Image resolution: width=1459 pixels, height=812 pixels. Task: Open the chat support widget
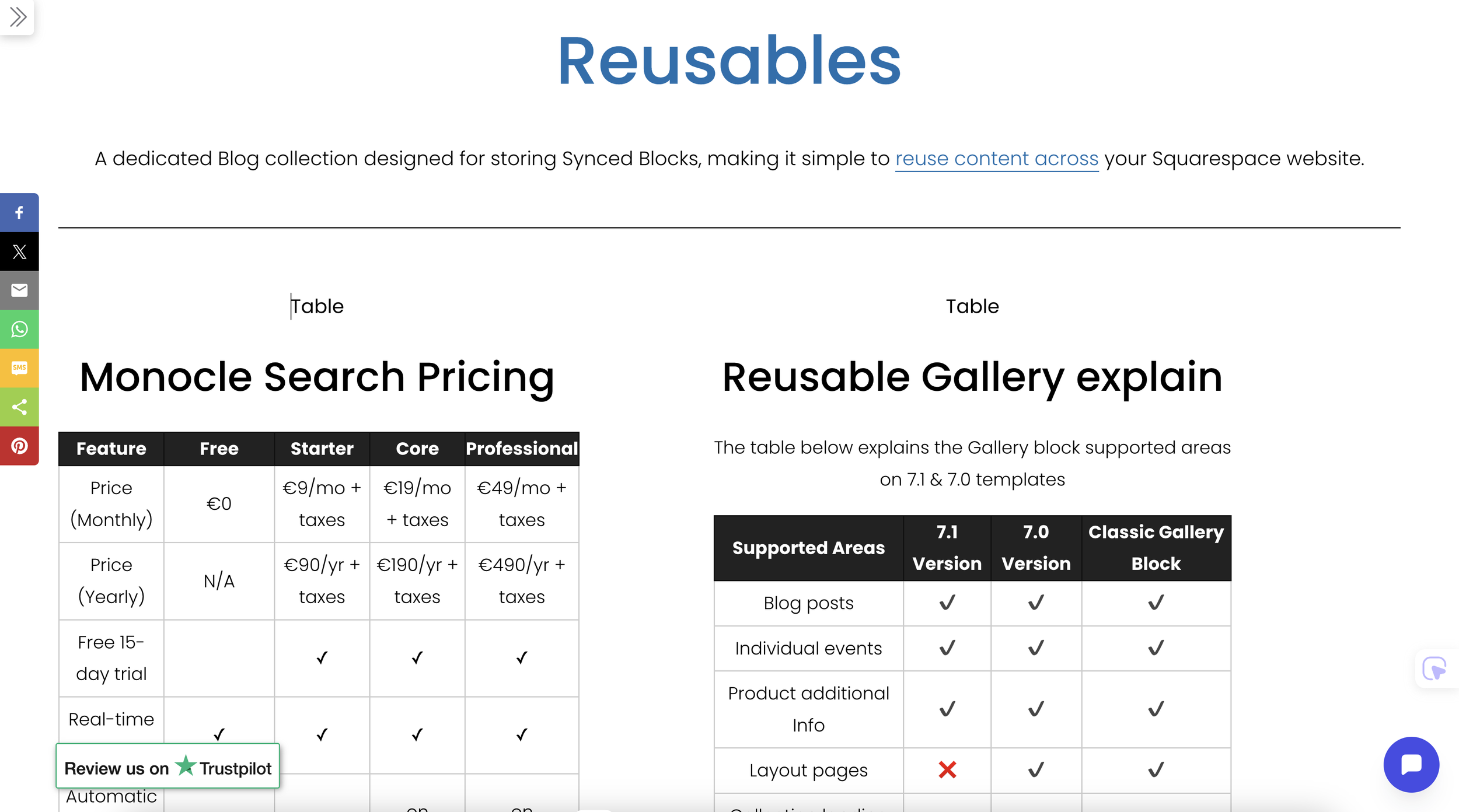tap(1411, 764)
